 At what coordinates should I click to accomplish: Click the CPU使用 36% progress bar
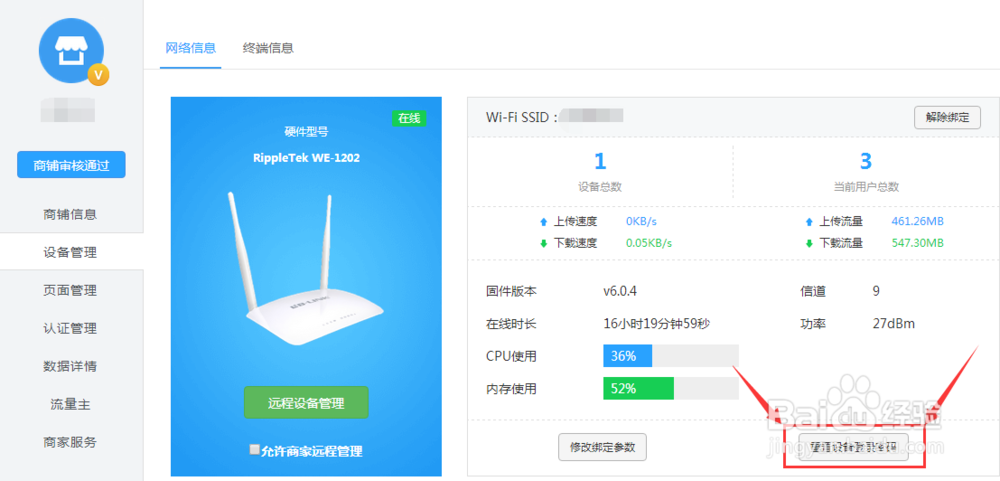tap(671, 356)
